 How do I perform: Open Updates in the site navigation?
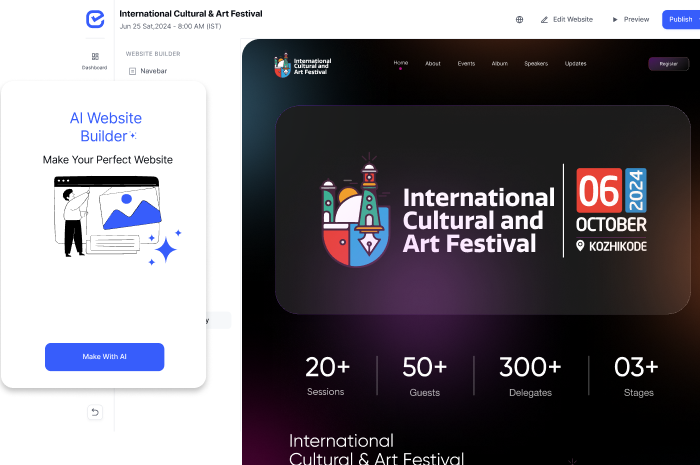click(575, 64)
